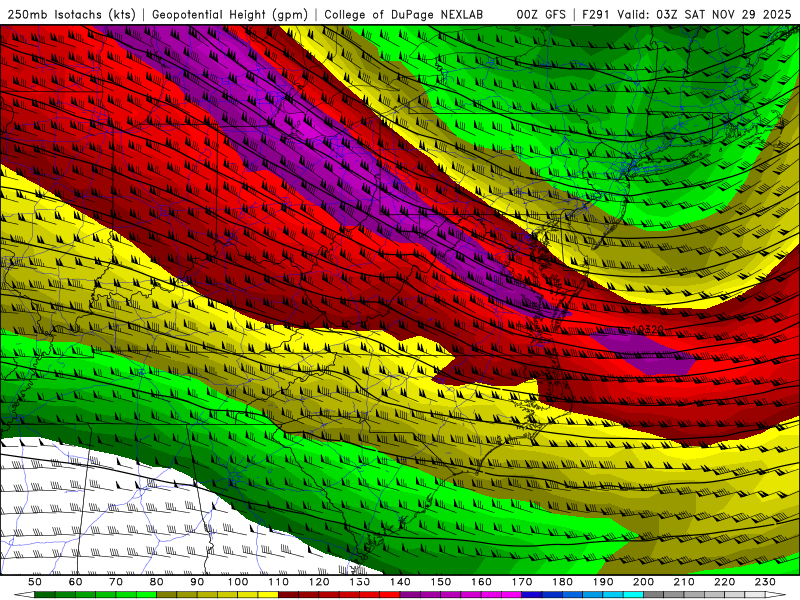This screenshot has height=600, width=800.
Task: Click the 230 value on the legend
Action: coord(765,582)
